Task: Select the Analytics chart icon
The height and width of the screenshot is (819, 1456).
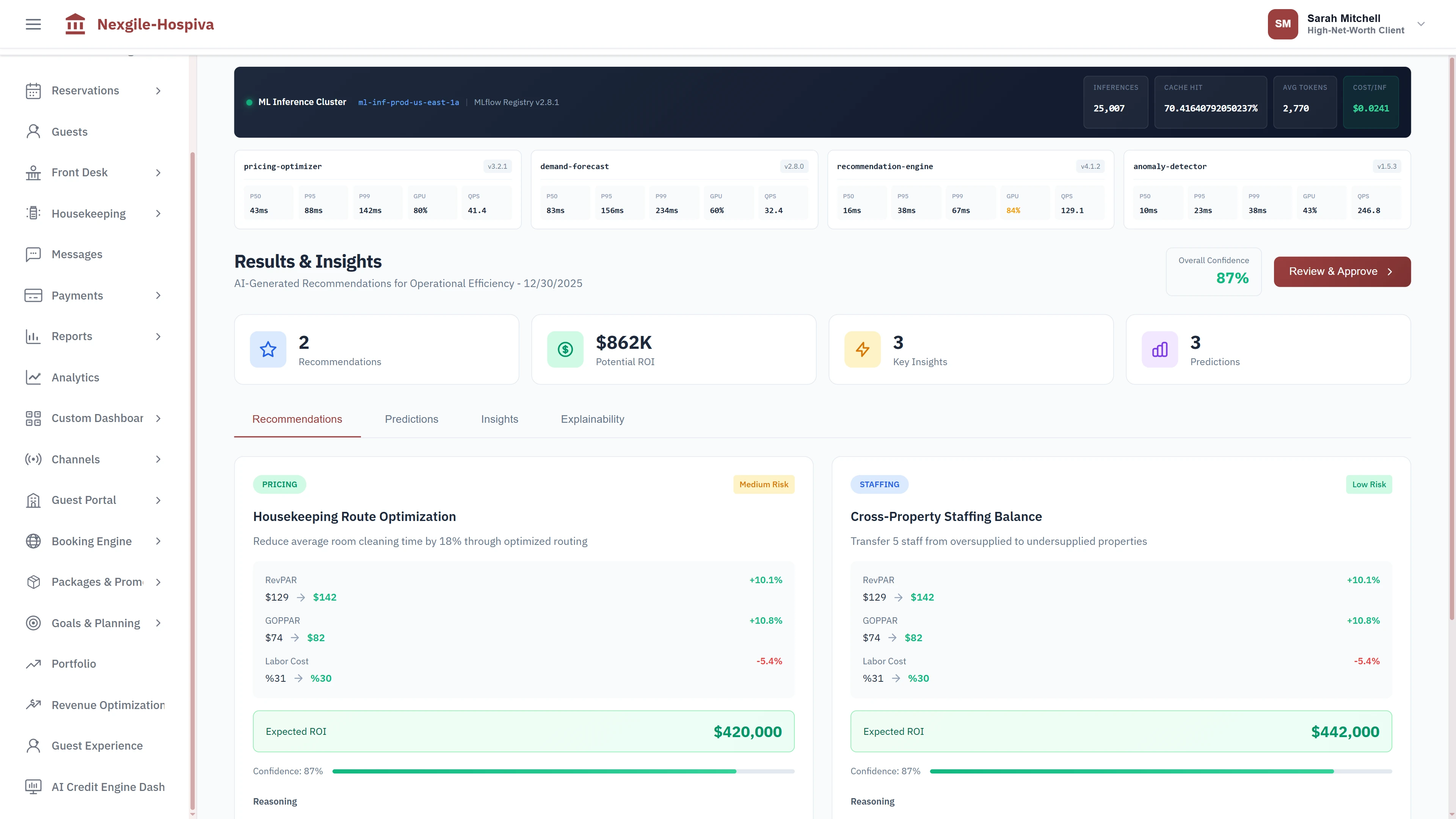Action: pyautogui.click(x=33, y=377)
